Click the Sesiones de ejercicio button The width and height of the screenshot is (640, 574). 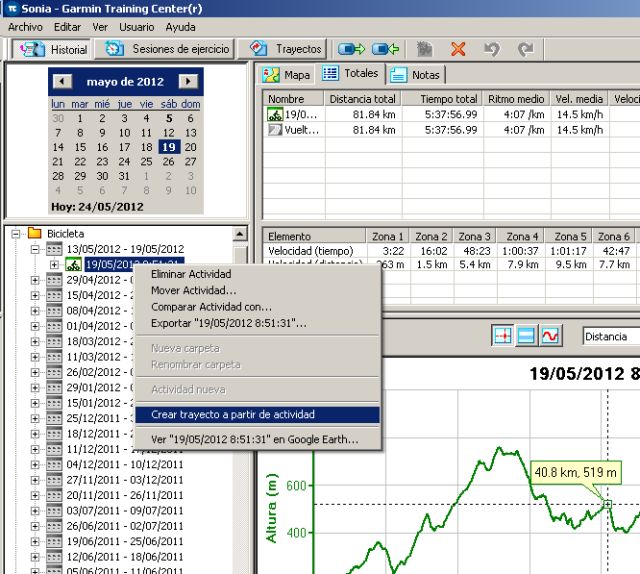coord(168,48)
